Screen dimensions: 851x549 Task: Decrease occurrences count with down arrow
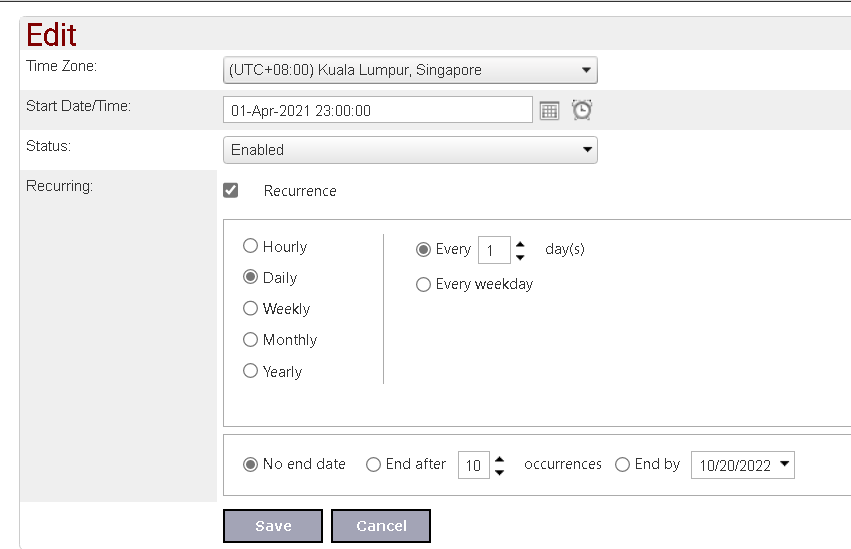[x=499, y=473]
